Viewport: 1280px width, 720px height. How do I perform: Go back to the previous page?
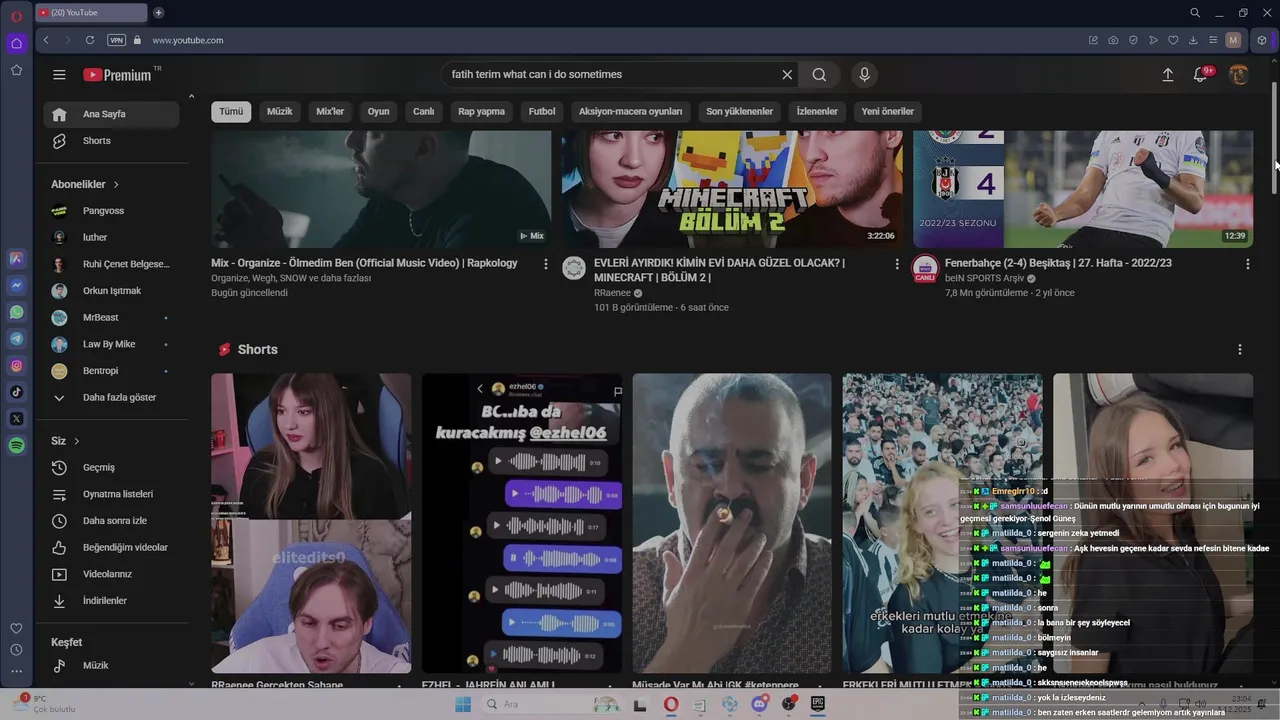click(46, 40)
